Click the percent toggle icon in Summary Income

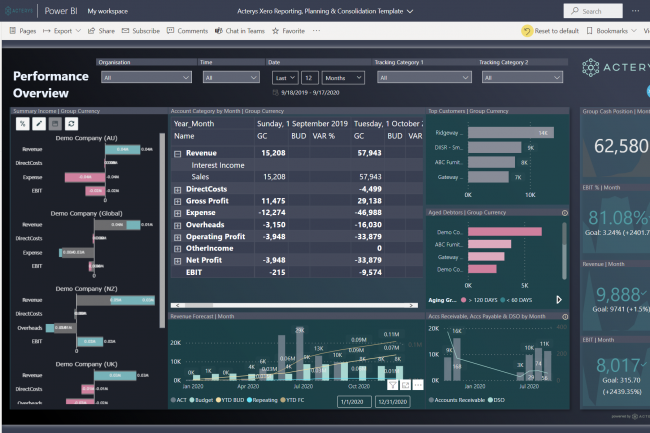23,123
